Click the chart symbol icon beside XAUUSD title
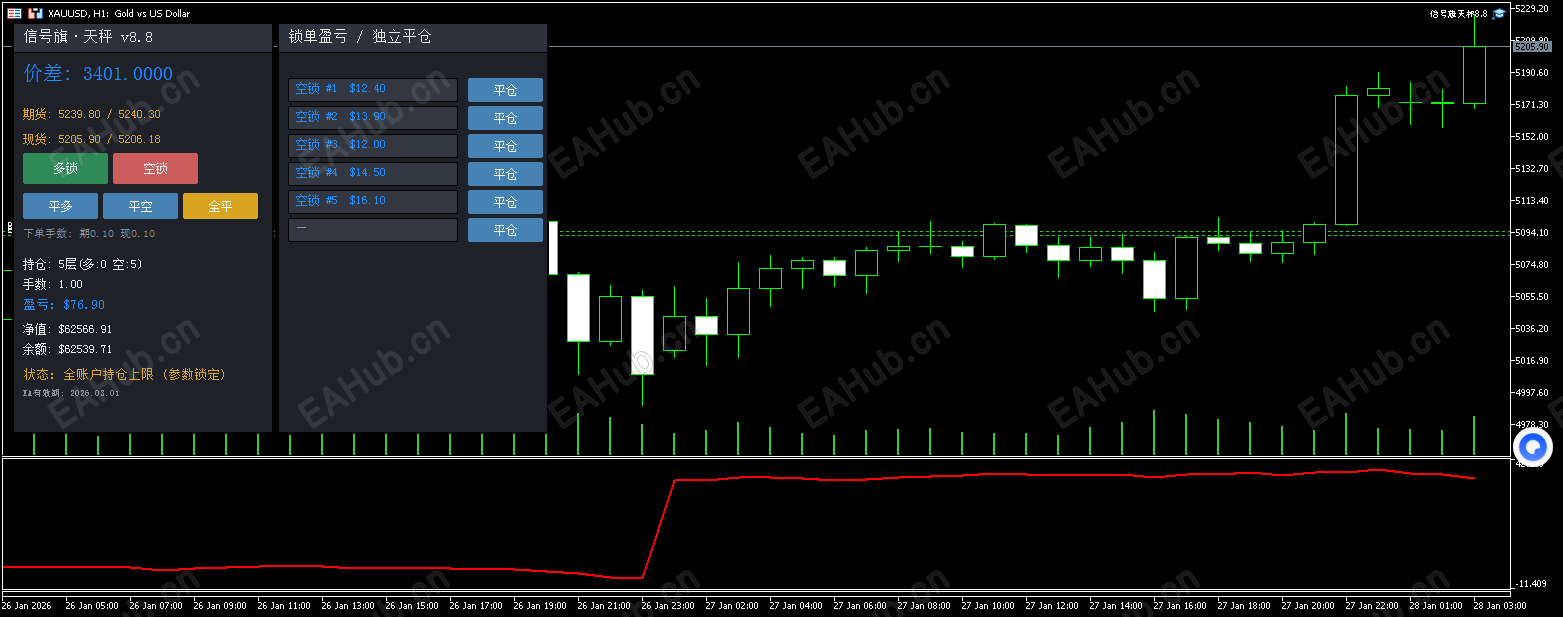Image resolution: width=1563 pixels, height=617 pixels. 35,13
